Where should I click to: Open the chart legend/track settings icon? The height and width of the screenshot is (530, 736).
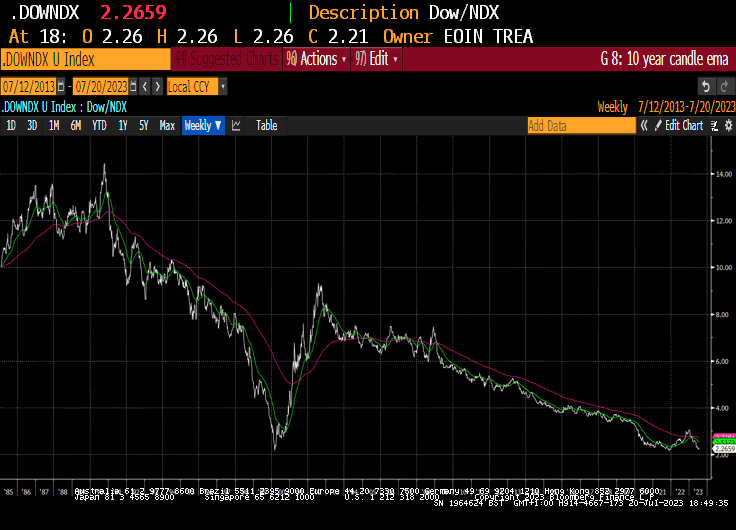pos(714,125)
